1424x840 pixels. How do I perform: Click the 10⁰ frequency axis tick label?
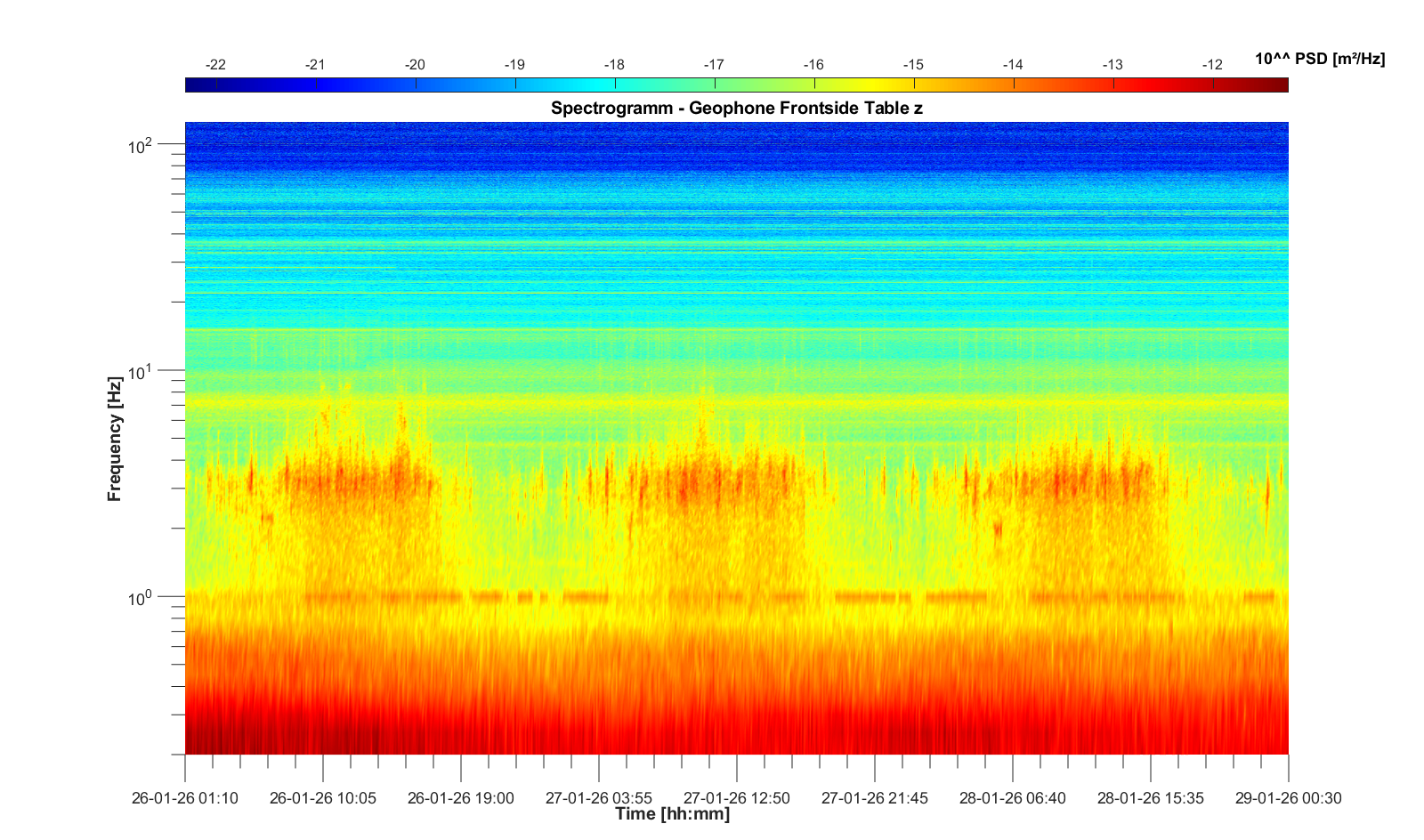(141, 597)
